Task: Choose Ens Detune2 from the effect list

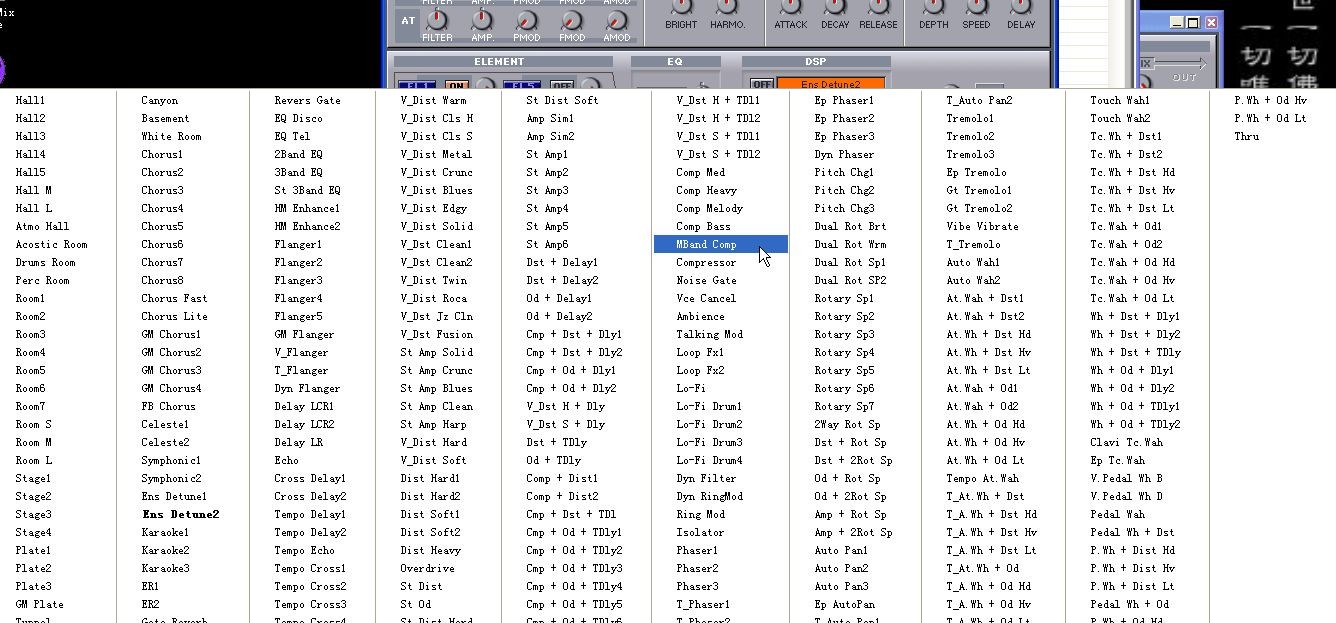Action: tap(180, 514)
